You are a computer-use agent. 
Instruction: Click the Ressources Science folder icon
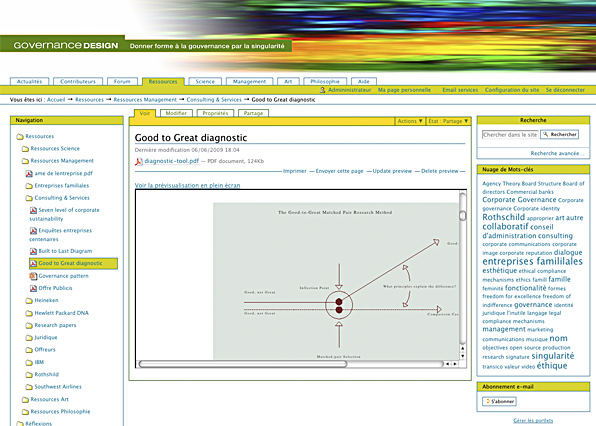pos(25,149)
